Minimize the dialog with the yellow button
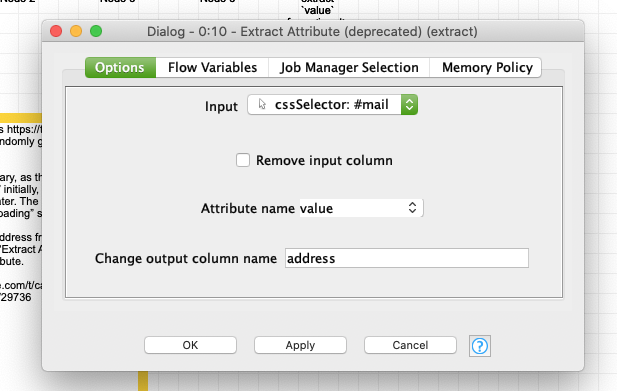Viewport: 617px width, 391px height. [76, 31]
